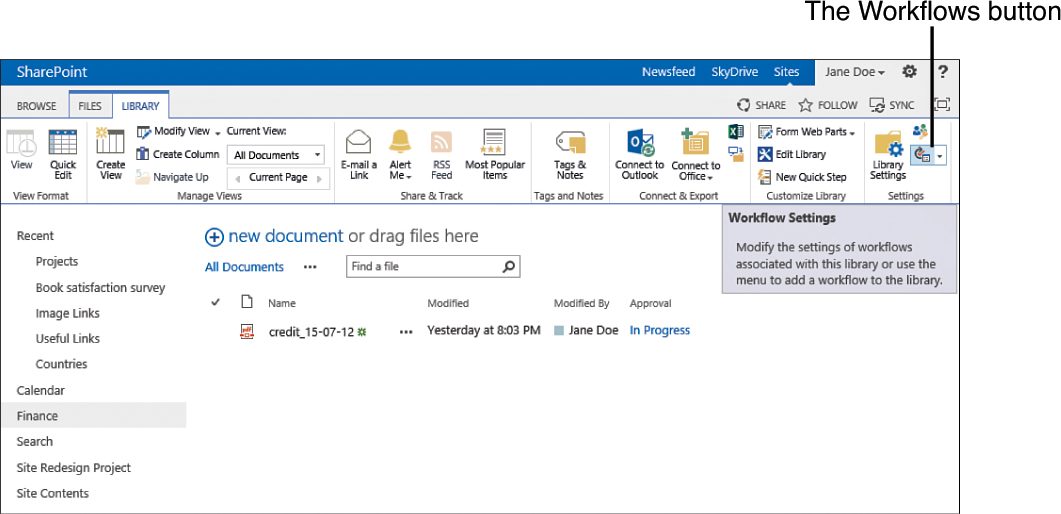Image resolution: width=1061 pixels, height=514 pixels.
Task: Open Calendar in the left navigation
Action: [41, 390]
